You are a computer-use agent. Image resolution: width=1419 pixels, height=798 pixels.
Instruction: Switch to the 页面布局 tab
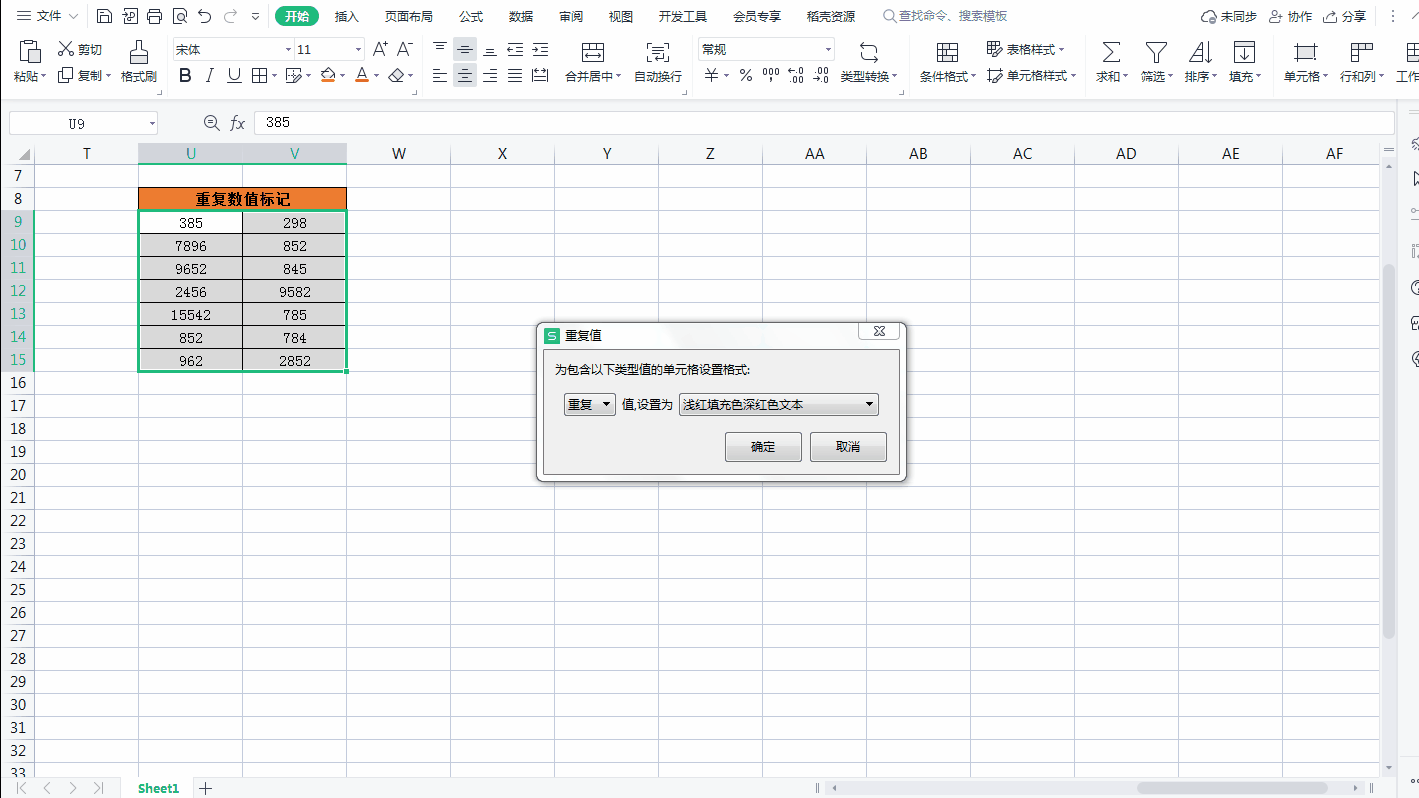pos(409,16)
